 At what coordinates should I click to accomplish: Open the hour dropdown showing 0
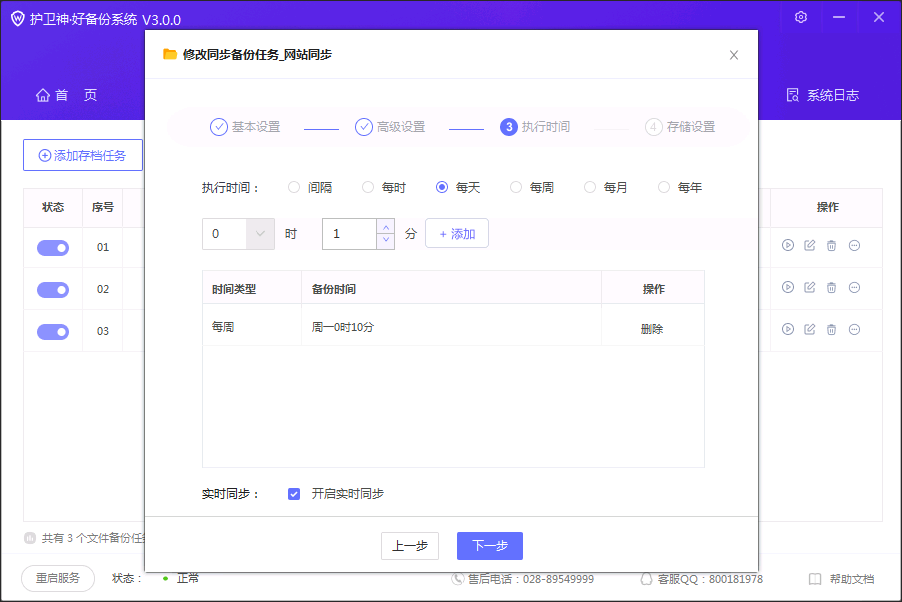pyautogui.click(x=238, y=234)
